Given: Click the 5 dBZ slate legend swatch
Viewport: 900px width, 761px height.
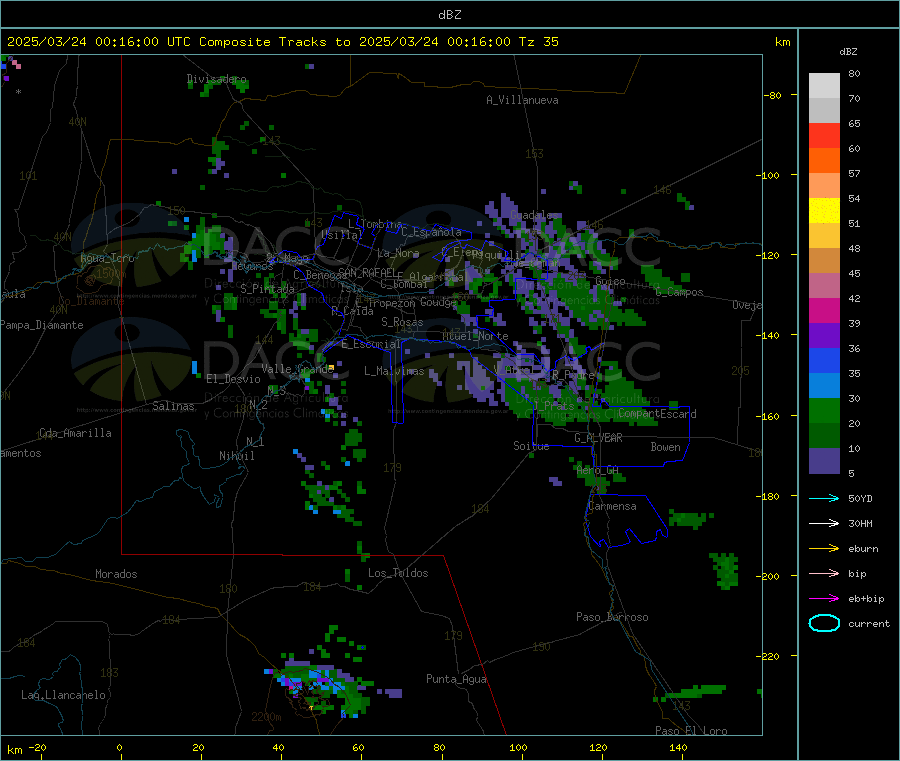Looking at the screenshot, I should [x=824, y=461].
